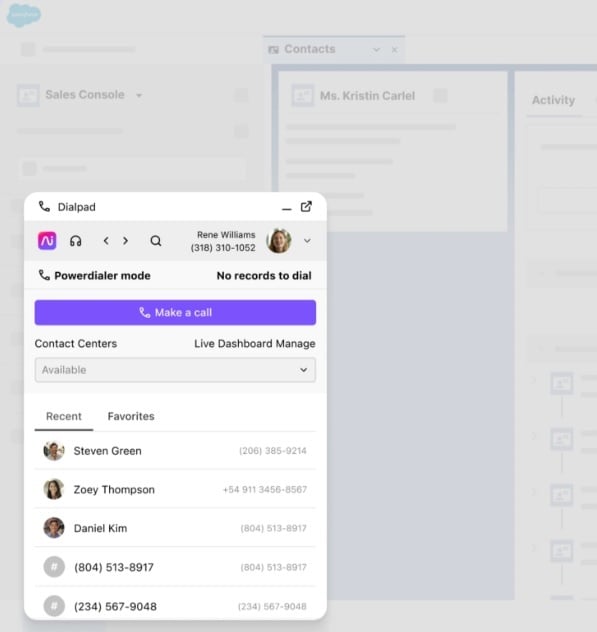Click the Make a call button

175,312
